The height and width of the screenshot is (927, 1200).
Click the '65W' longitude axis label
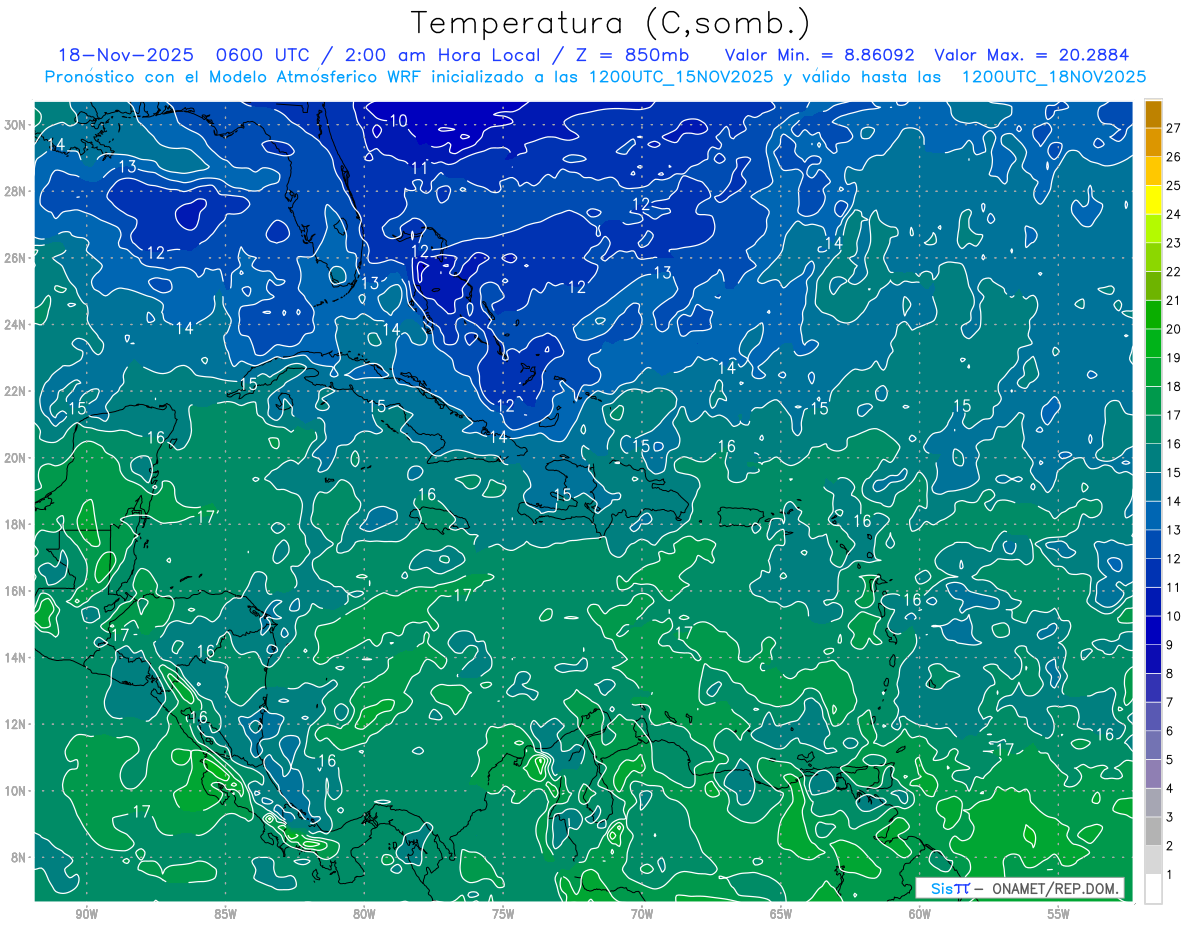(x=781, y=914)
